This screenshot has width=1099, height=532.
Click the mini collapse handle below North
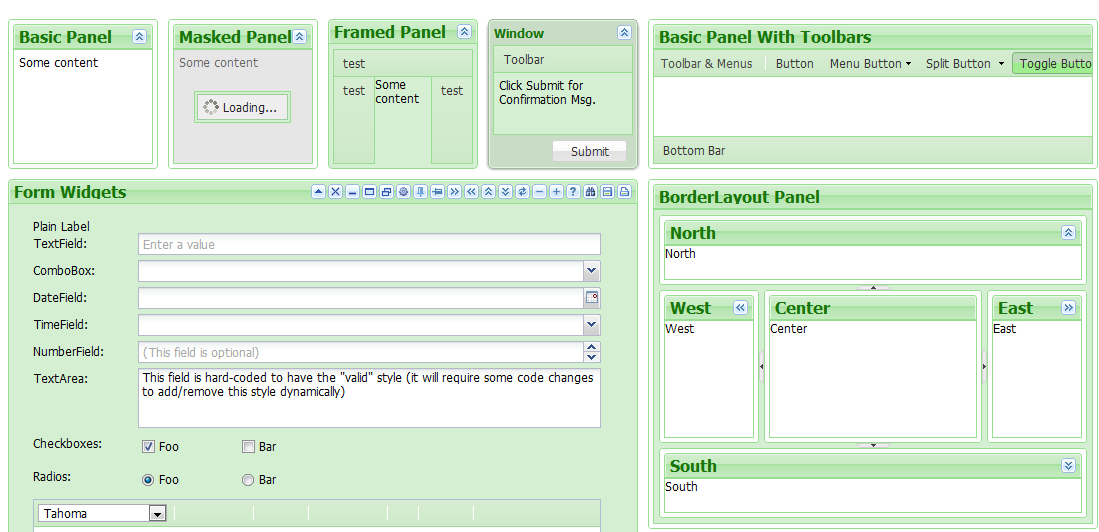(x=873, y=287)
